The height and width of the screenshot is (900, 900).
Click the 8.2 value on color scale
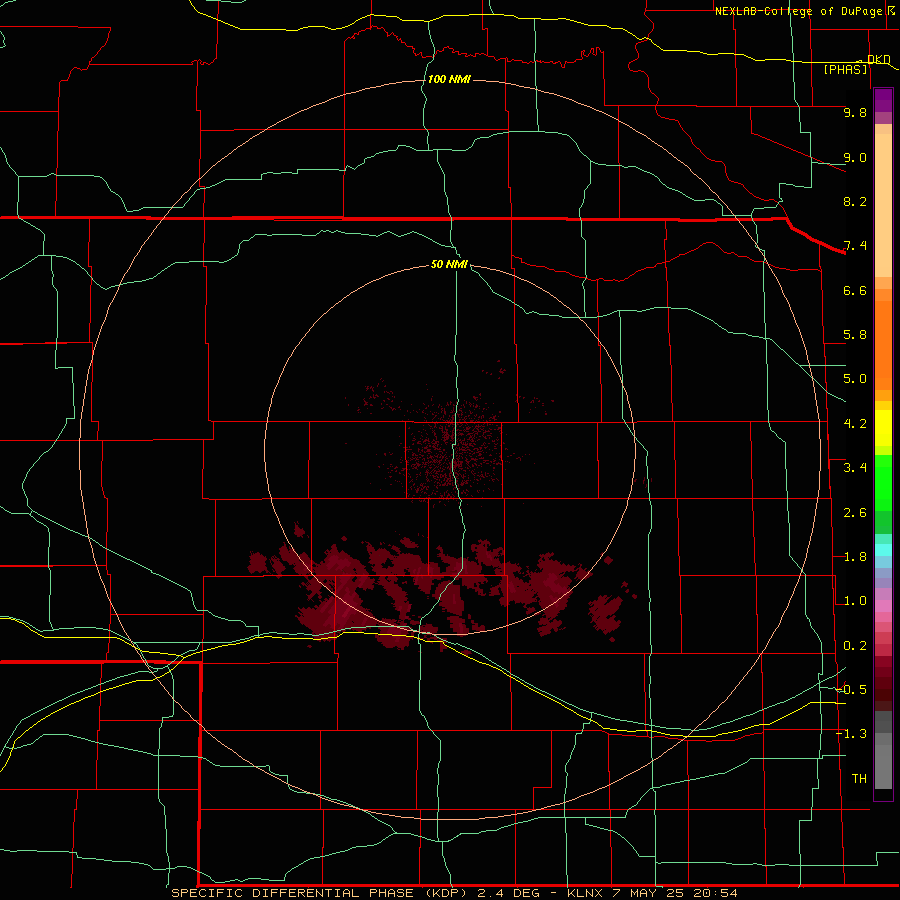pyautogui.click(x=855, y=201)
